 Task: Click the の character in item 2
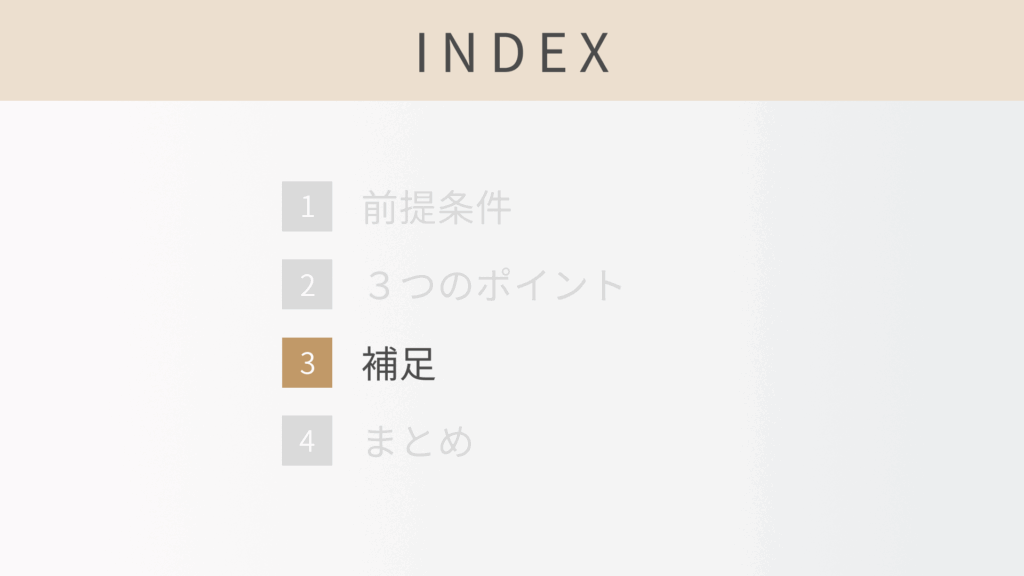click(x=455, y=286)
